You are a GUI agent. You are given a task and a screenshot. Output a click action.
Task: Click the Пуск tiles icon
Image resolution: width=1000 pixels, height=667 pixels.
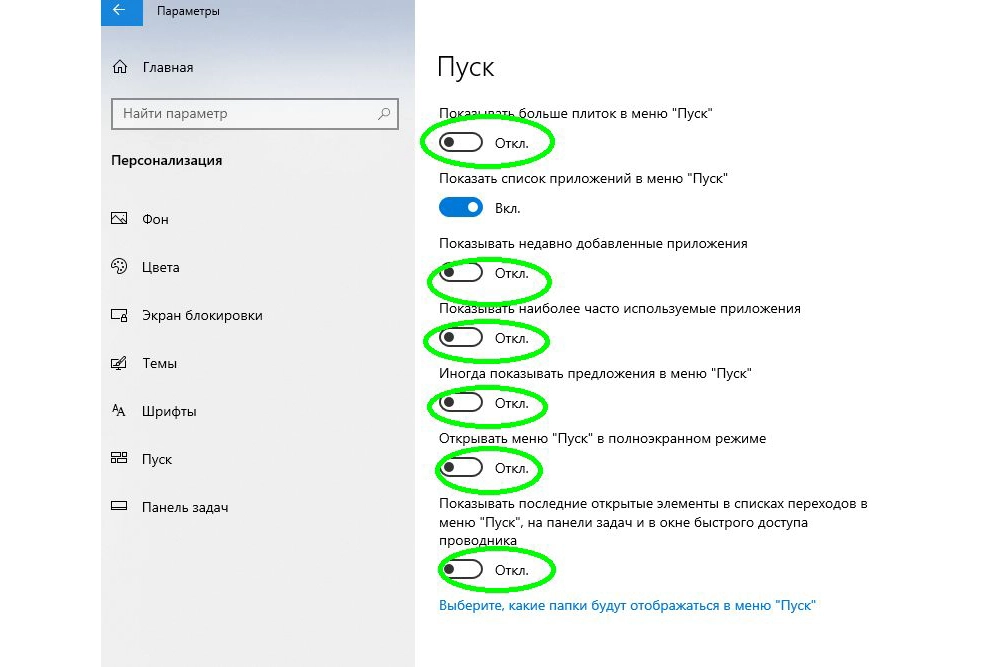119,458
